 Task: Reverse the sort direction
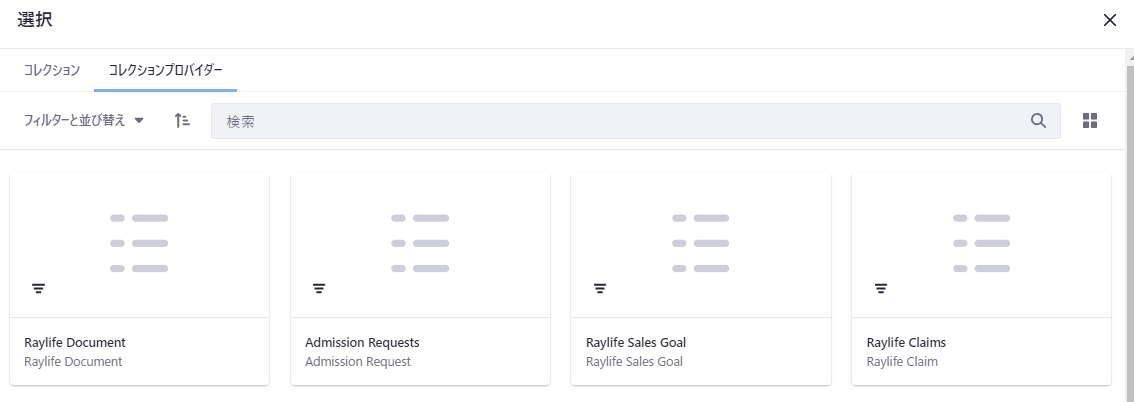[x=182, y=121]
